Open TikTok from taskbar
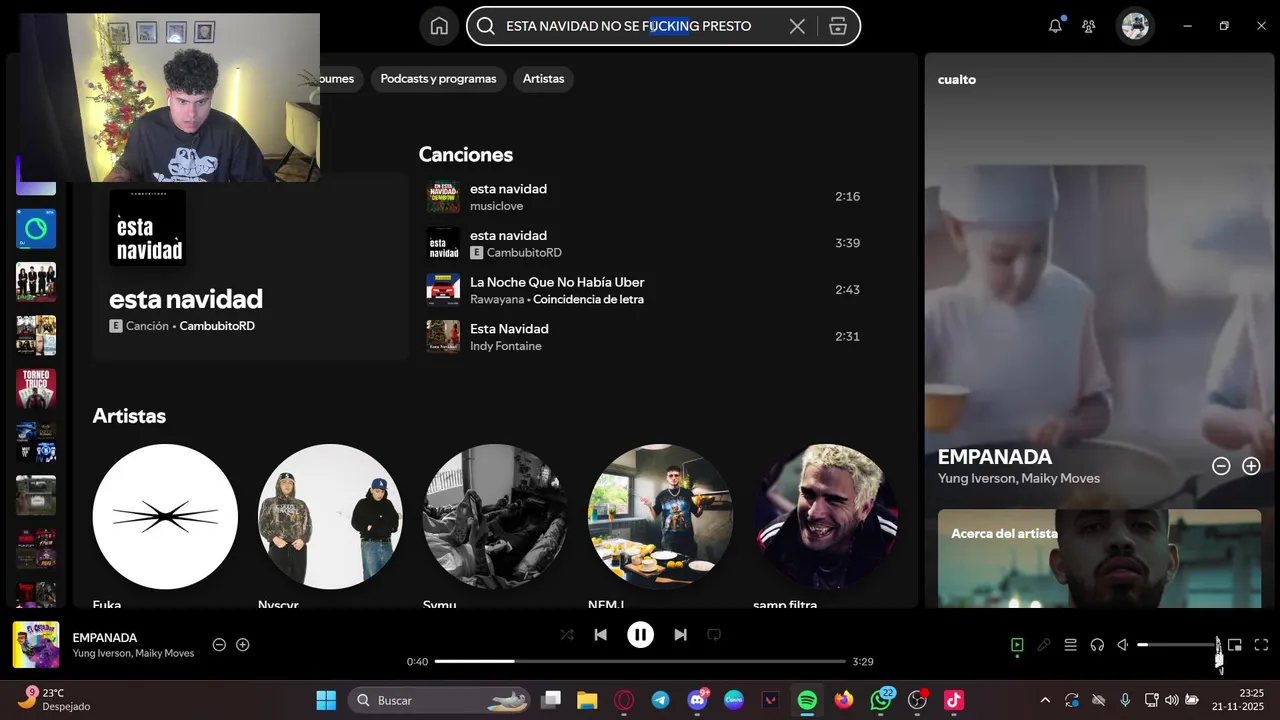The image size is (1280, 720). click(954, 700)
